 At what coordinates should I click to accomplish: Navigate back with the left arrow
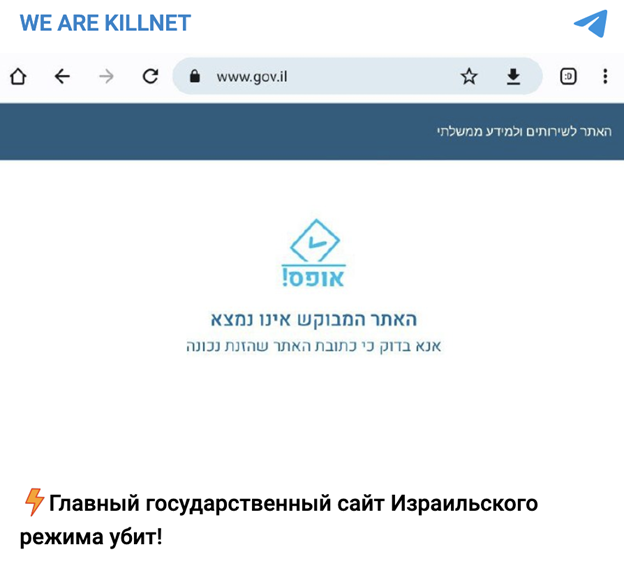pyautogui.click(x=62, y=76)
